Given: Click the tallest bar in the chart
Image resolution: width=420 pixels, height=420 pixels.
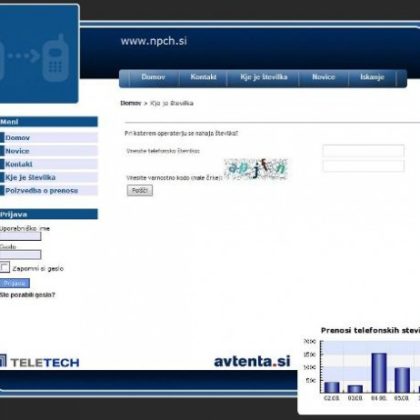Looking at the screenshot, I should pos(379,373).
